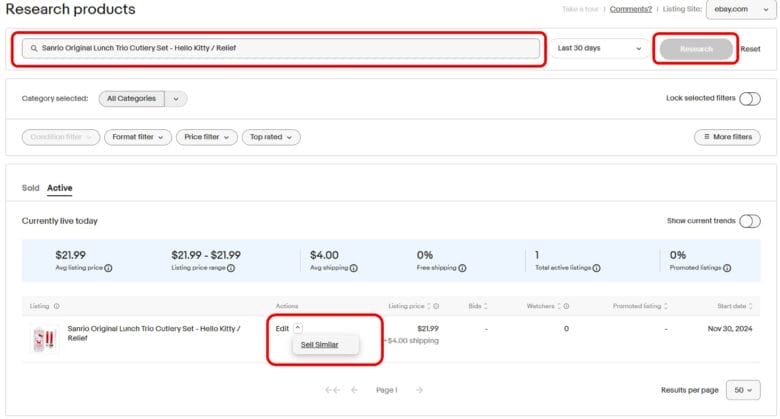Viewport: 780px width, 419px height.
Task: Click the Take a tour link
Action: (x=580, y=9)
